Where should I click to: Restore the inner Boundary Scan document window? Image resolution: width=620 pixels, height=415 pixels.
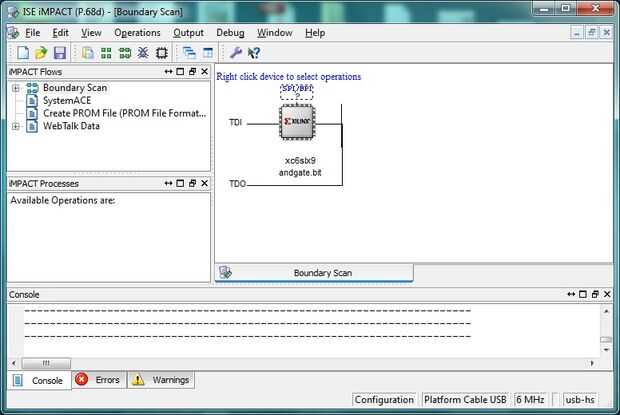click(x=592, y=32)
